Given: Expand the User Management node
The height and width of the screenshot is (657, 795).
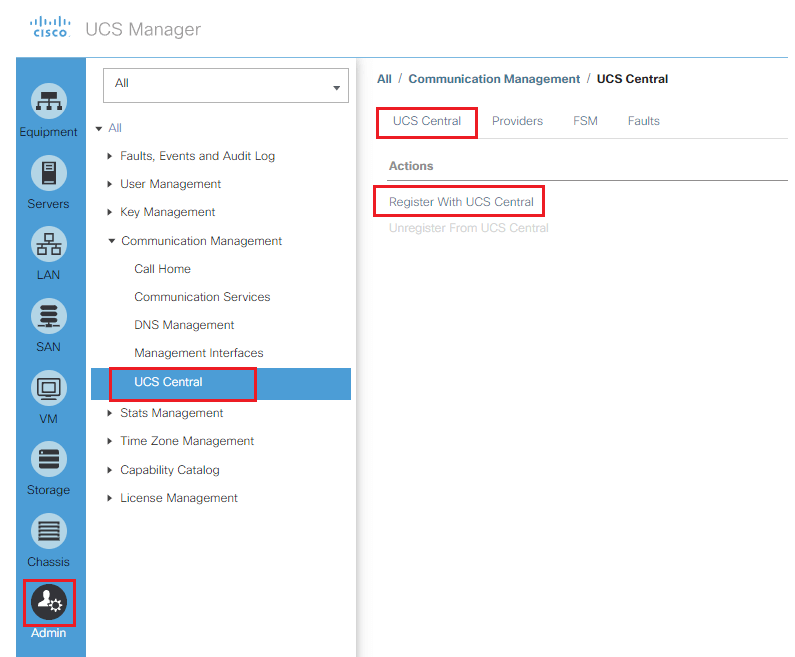Looking at the screenshot, I should pos(110,184).
